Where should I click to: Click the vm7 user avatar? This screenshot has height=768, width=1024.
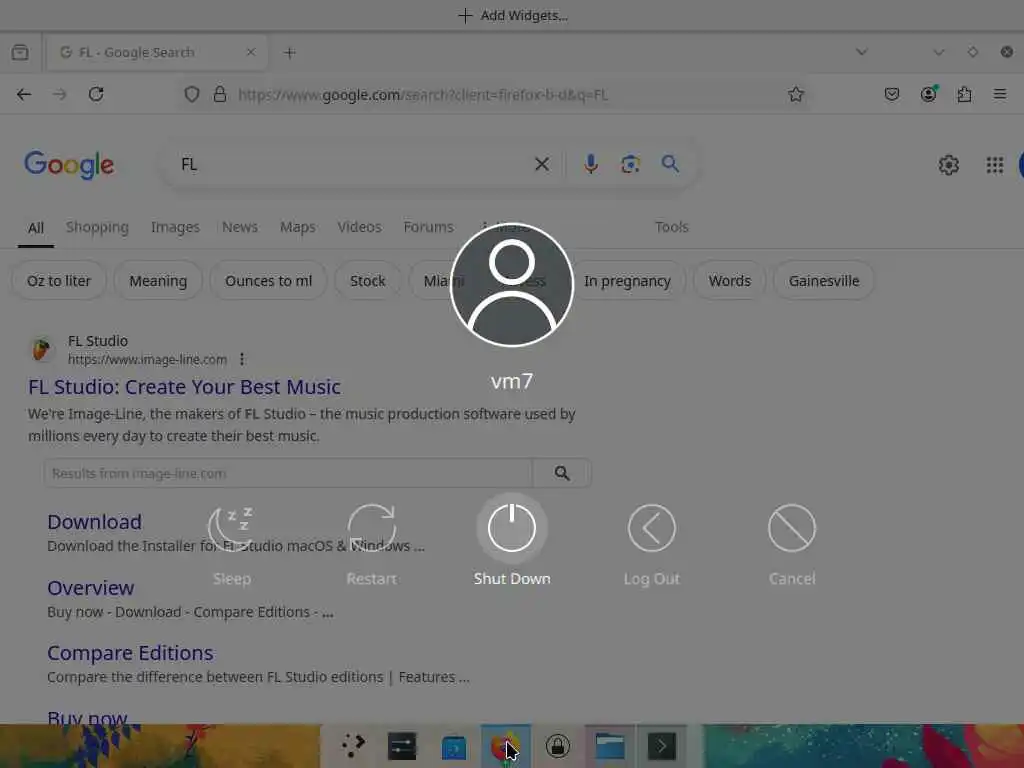512,285
